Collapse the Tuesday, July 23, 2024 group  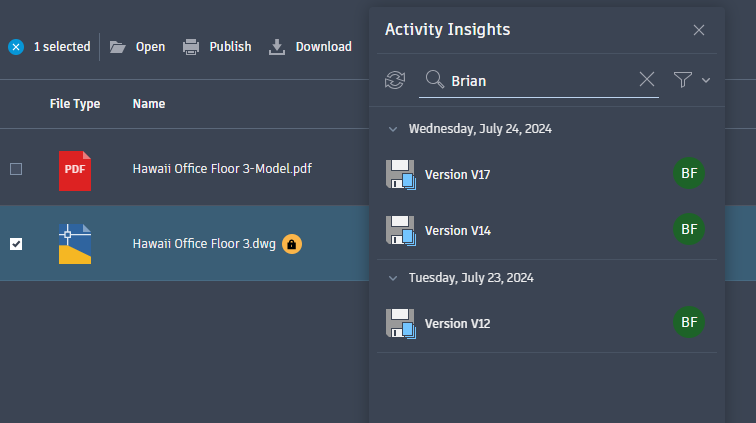[x=393, y=278]
